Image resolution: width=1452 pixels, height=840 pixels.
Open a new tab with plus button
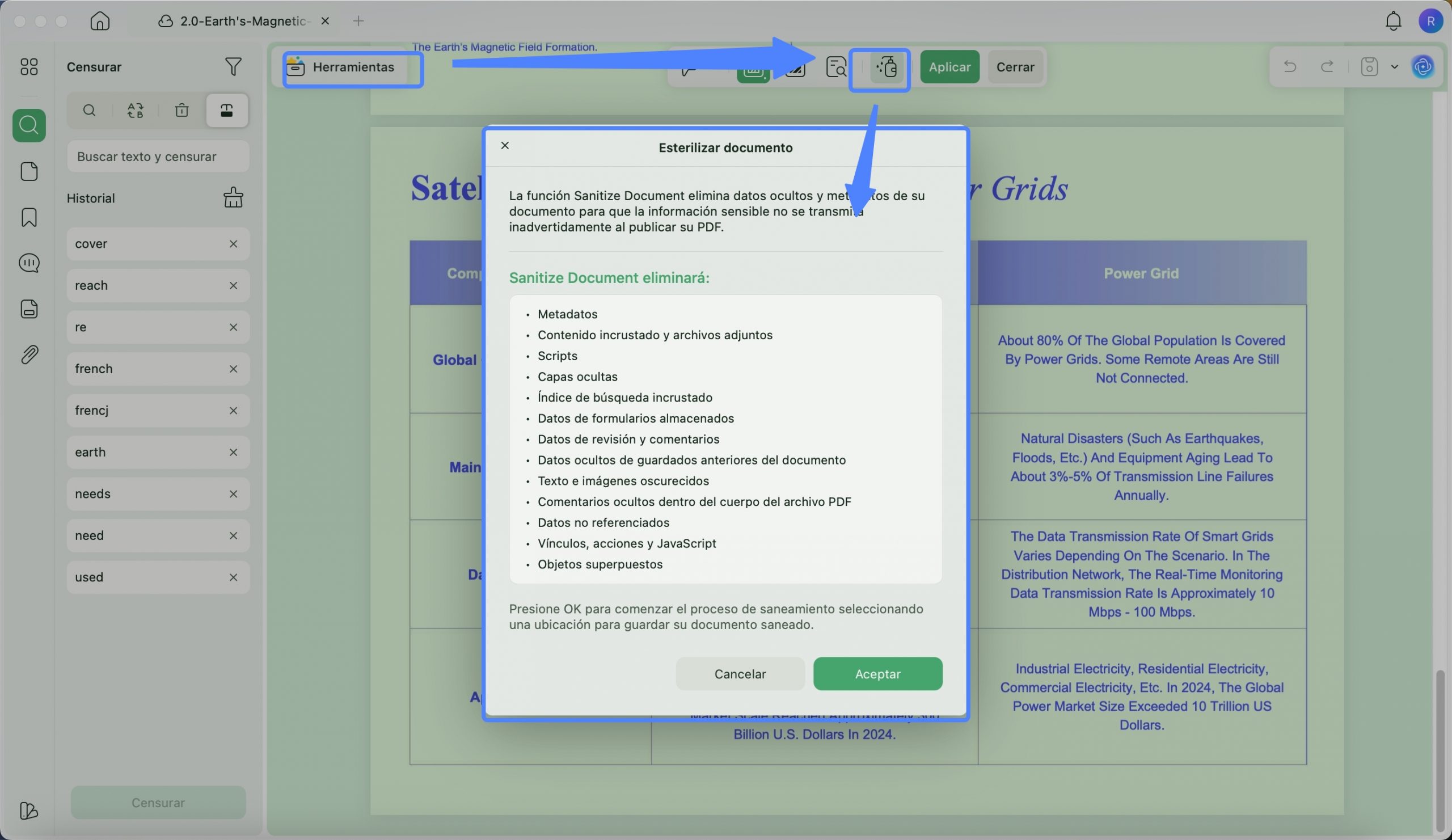[358, 22]
